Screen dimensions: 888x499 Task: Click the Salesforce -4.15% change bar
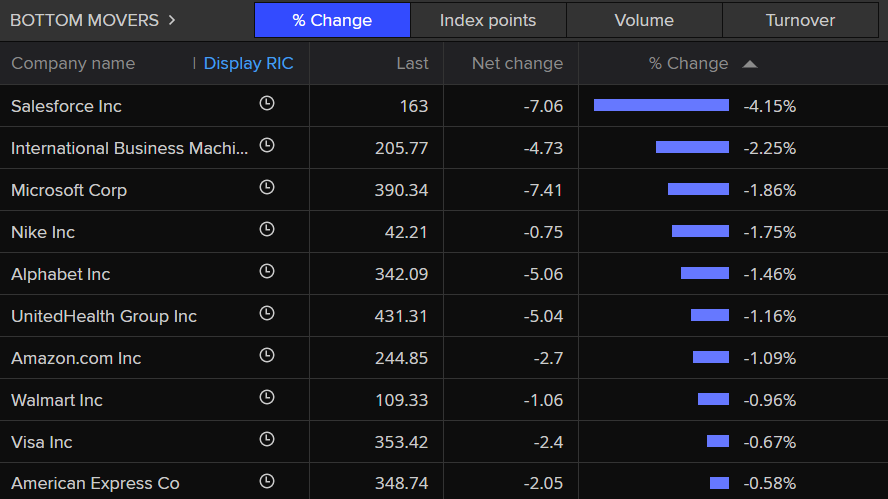(661, 105)
